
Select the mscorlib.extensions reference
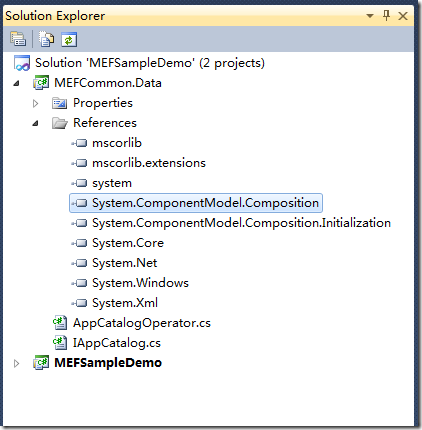(x=149, y=163)
